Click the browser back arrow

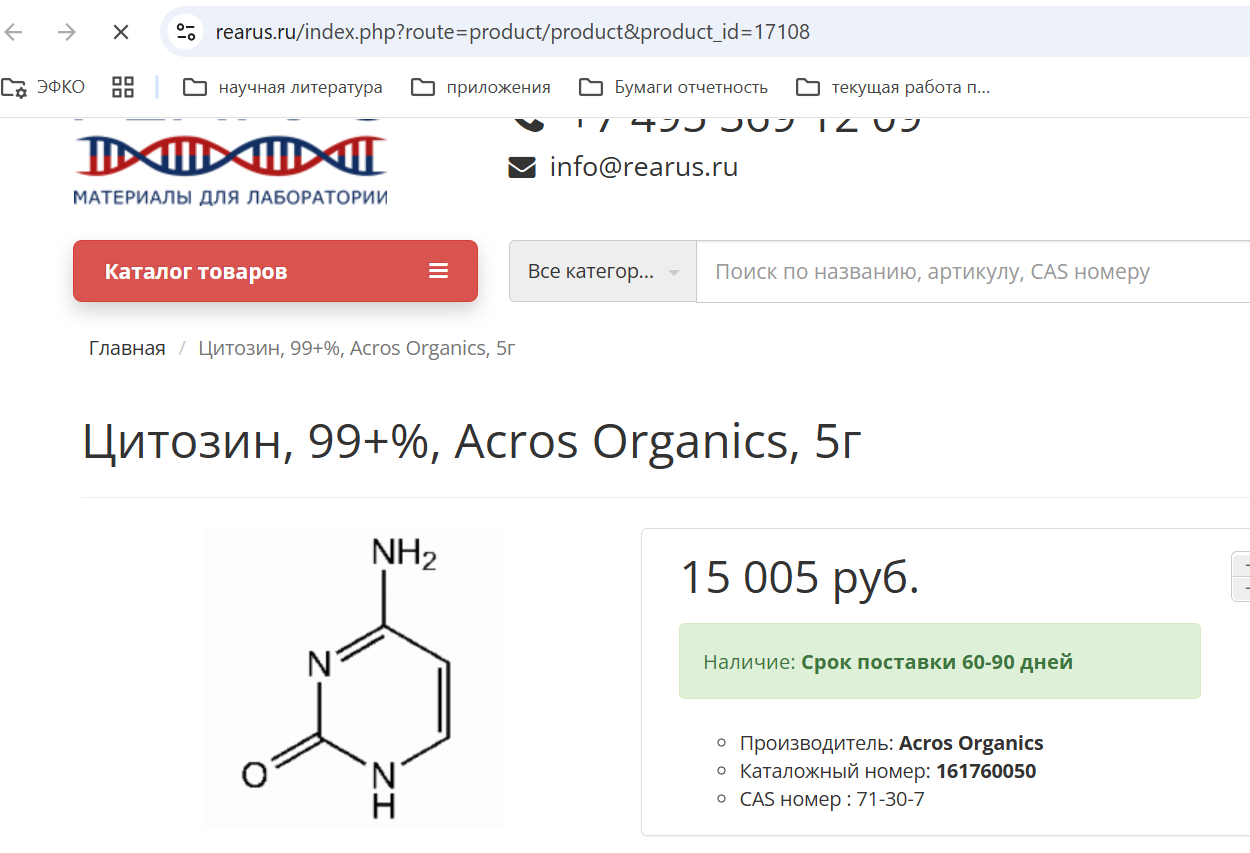(x=14, y=32)
